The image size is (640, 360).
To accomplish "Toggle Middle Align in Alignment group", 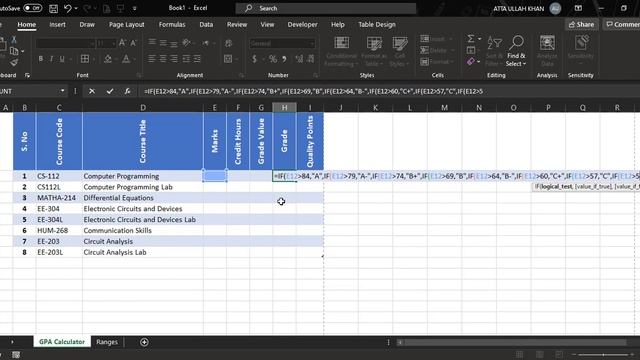I will (163, 42).
